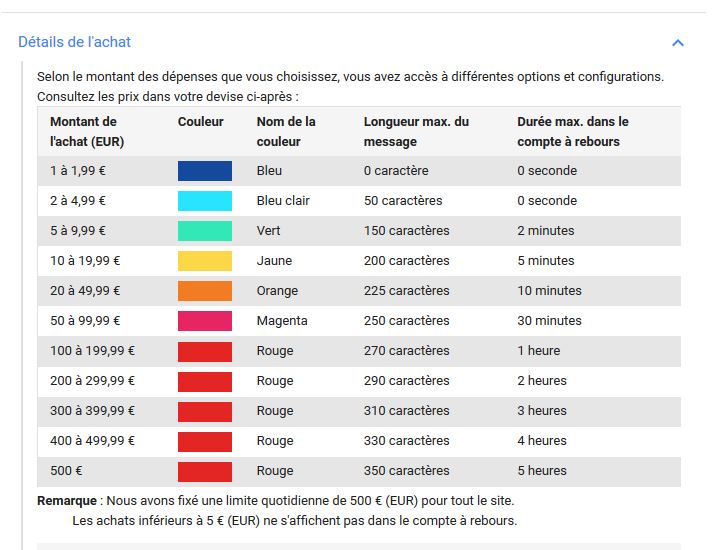Click the Orange color swatch
Image resolution: width=724 pixels, height=550 pixels.
coord(205,291)
